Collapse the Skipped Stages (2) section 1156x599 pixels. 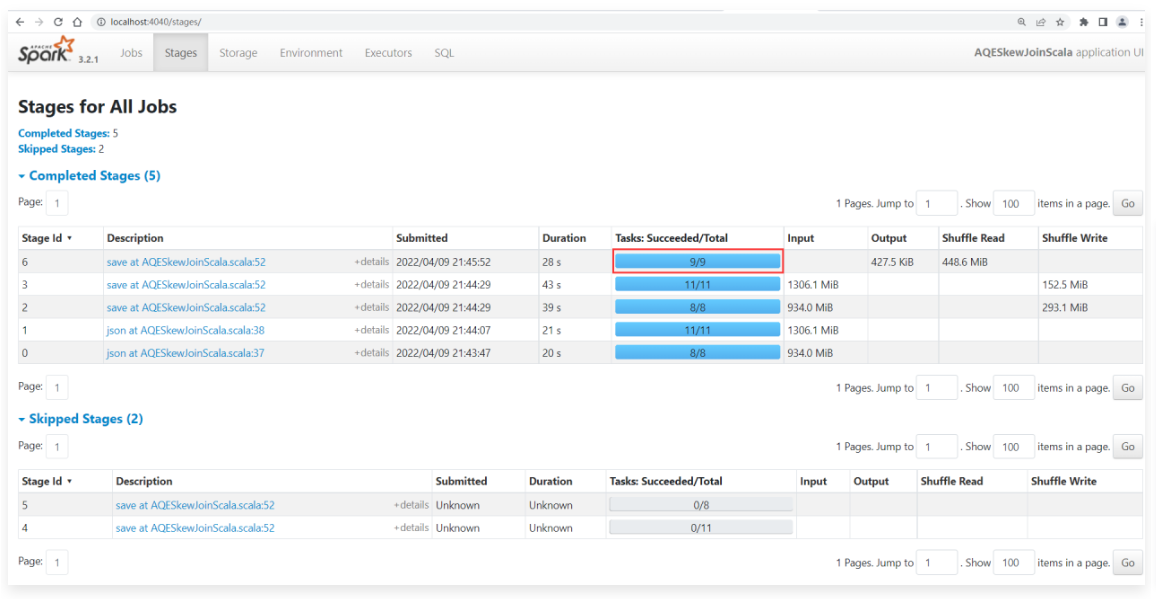[x=80, y=418]
